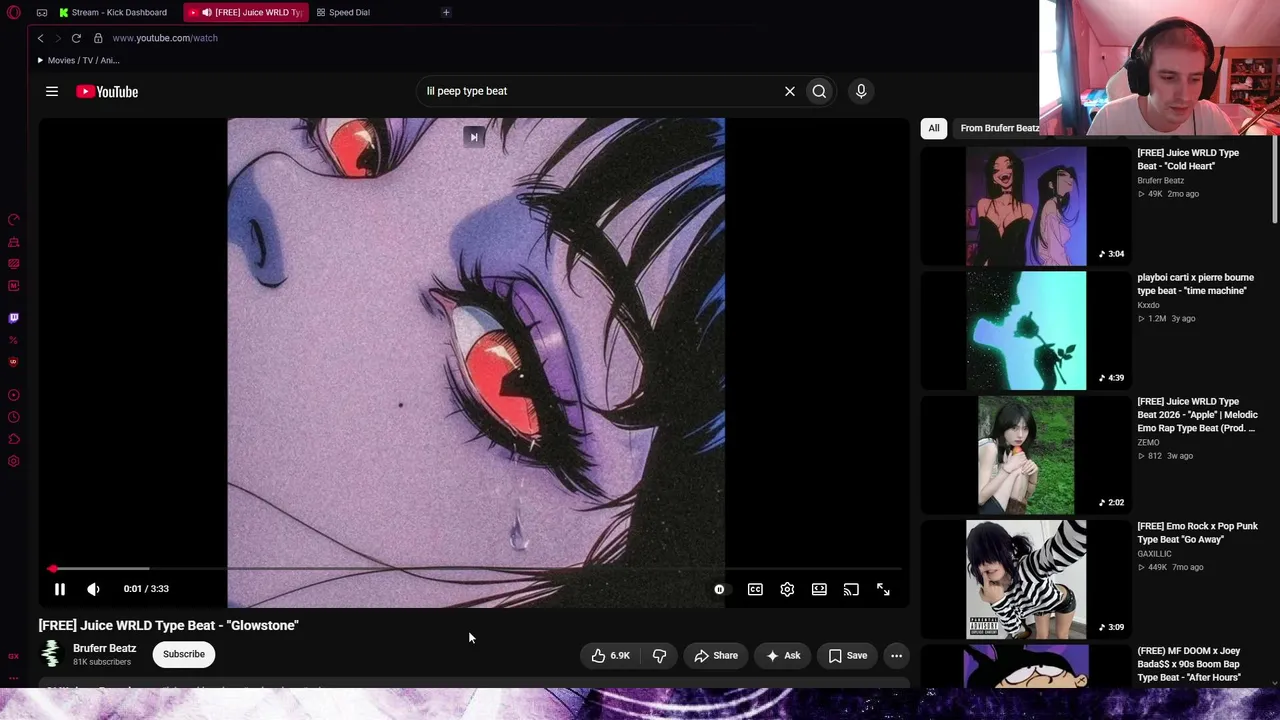The height and width of the screenshot is (720, 1280).
Task: Dislike the video with thumbs down
Action: 660,656
